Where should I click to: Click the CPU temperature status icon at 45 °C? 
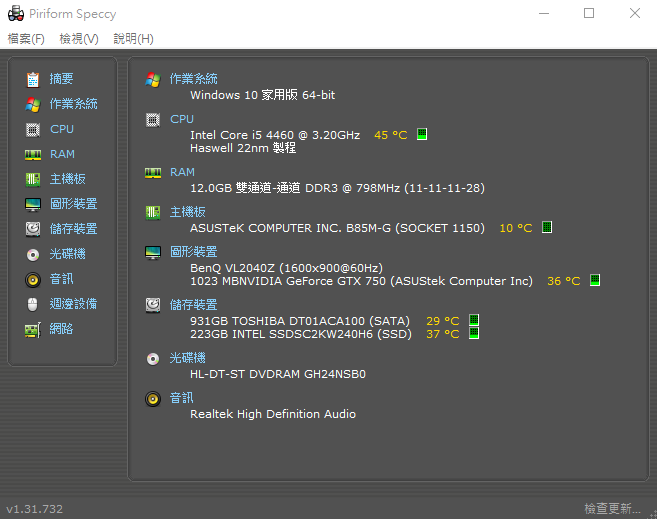point(422,134)
